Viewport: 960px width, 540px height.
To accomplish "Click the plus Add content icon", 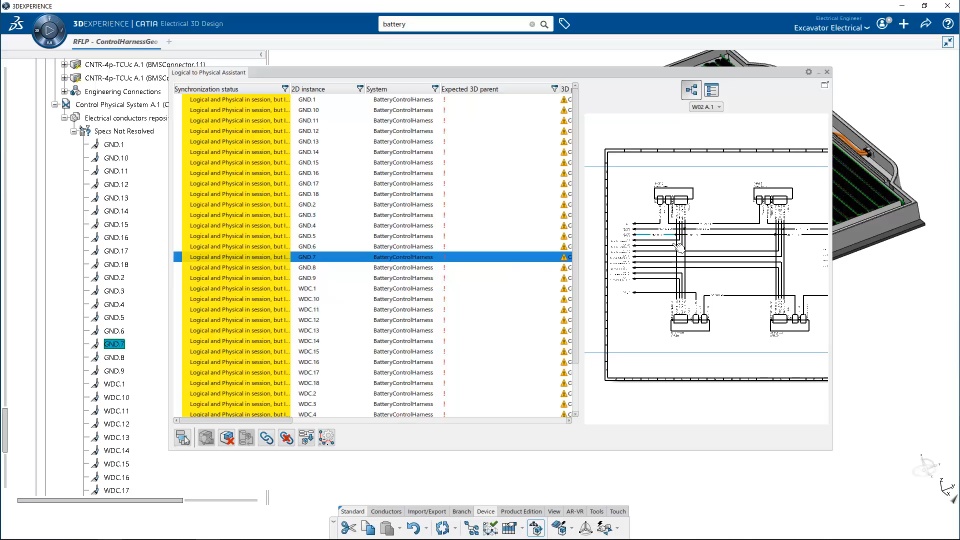I will (904, 24).
